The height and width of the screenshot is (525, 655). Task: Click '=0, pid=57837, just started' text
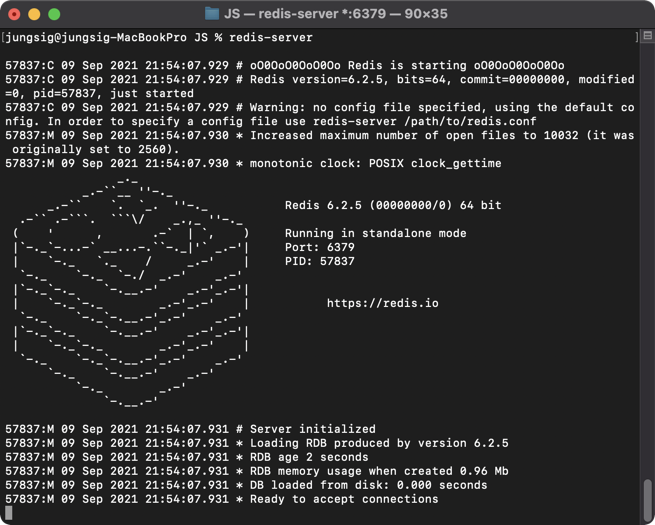[x=99, y=94]
